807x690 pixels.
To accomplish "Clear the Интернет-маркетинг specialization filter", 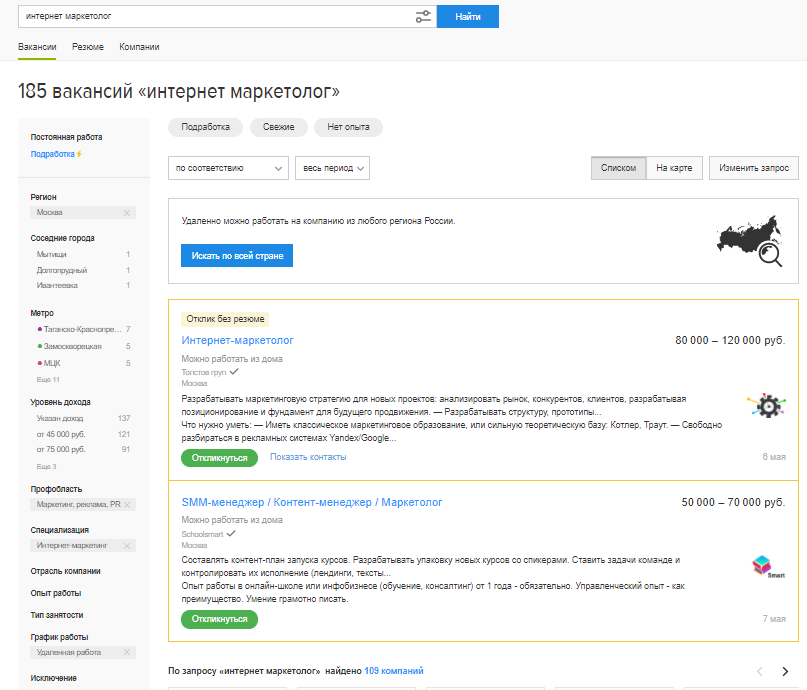I will (127, 546).
